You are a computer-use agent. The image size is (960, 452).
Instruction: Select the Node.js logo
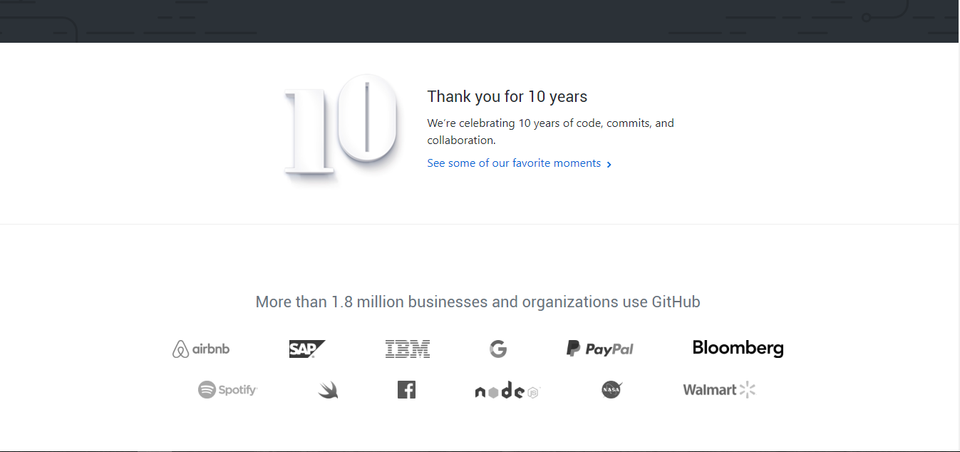[506, 391]
